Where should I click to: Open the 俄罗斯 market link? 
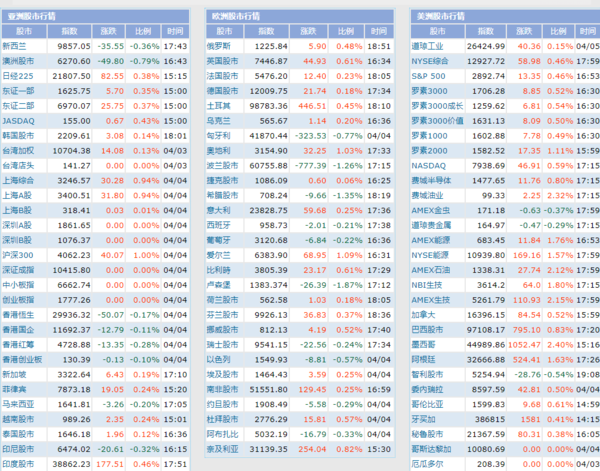point(219,46)
